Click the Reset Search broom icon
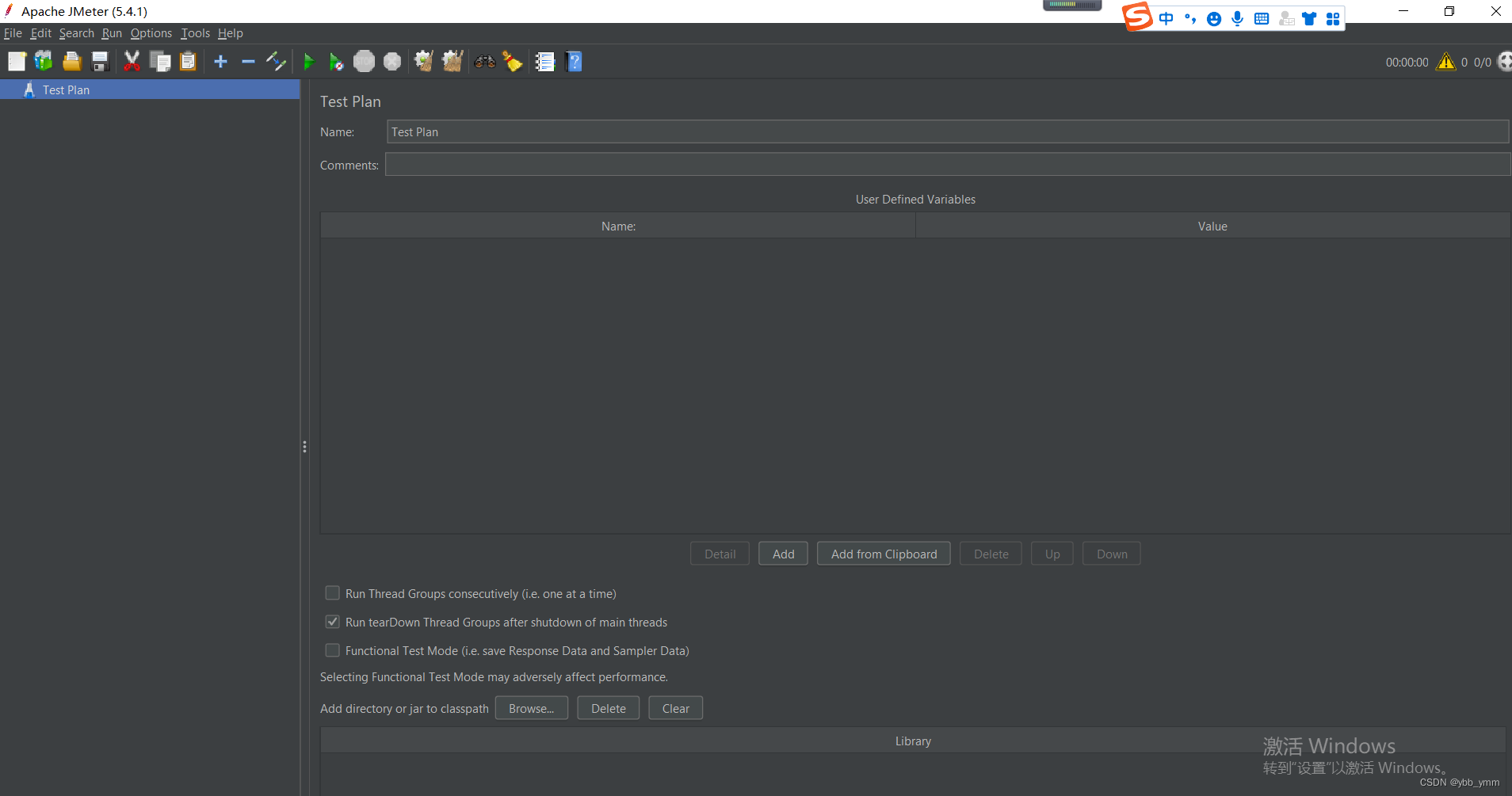 pos(513,62)
